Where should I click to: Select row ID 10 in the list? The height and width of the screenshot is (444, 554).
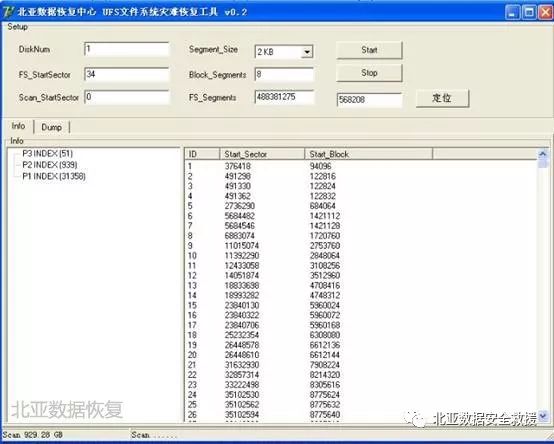360,255
